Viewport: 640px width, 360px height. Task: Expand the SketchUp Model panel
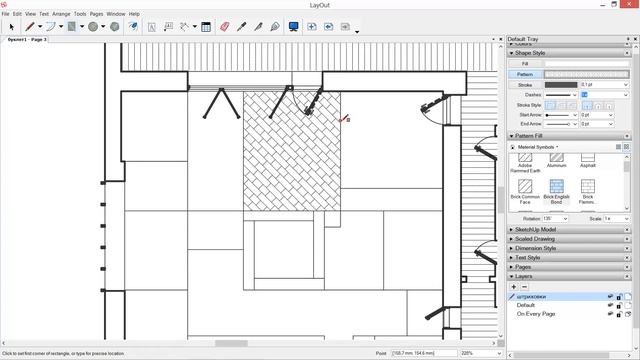569,230
